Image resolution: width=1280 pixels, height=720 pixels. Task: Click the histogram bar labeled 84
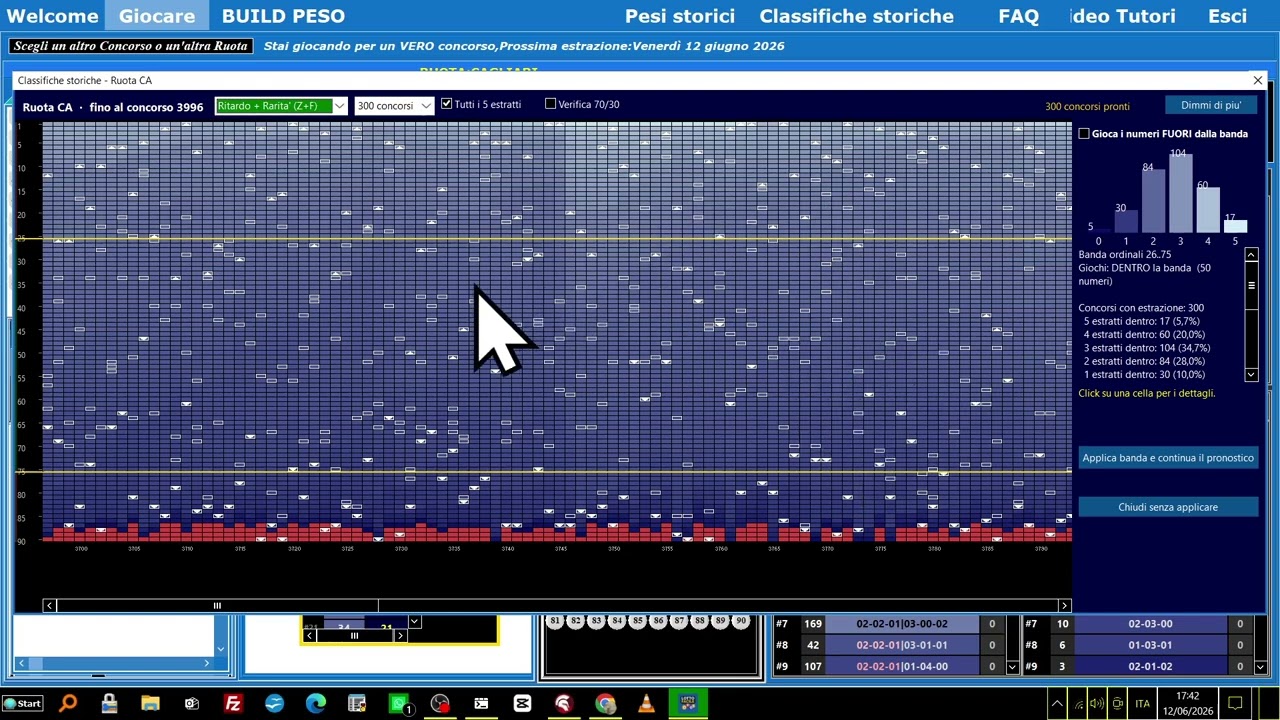pos(1153,202)
